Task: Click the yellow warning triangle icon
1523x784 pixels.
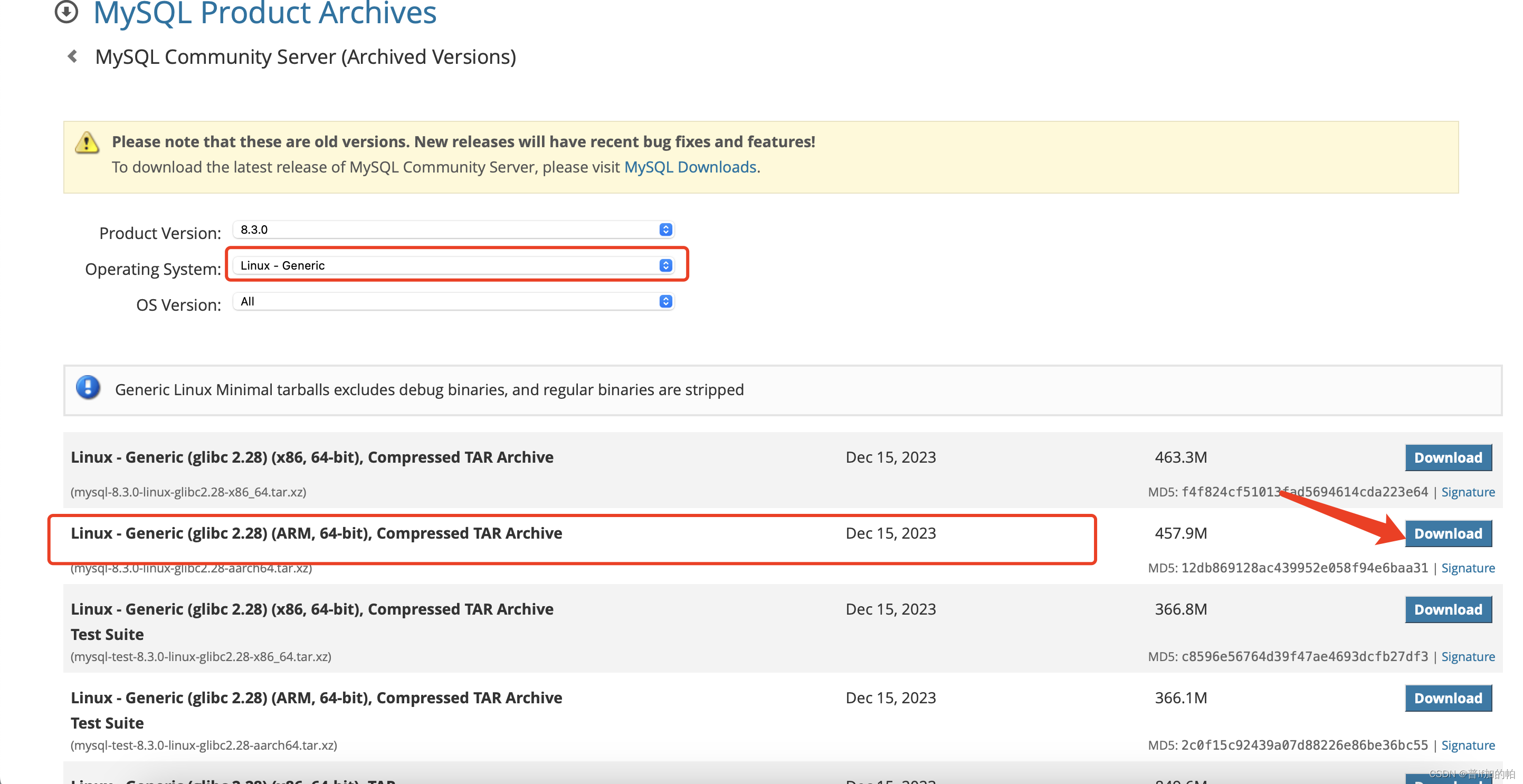Action: [87, 142]
